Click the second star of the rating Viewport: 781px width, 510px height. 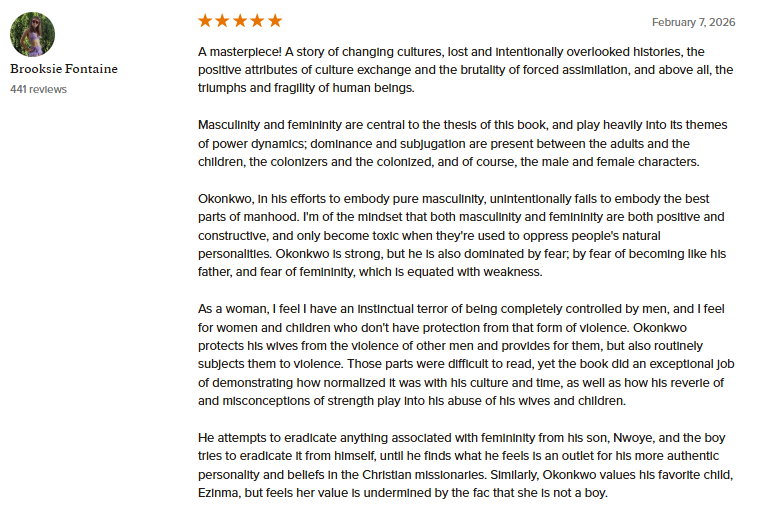(223, 21)
